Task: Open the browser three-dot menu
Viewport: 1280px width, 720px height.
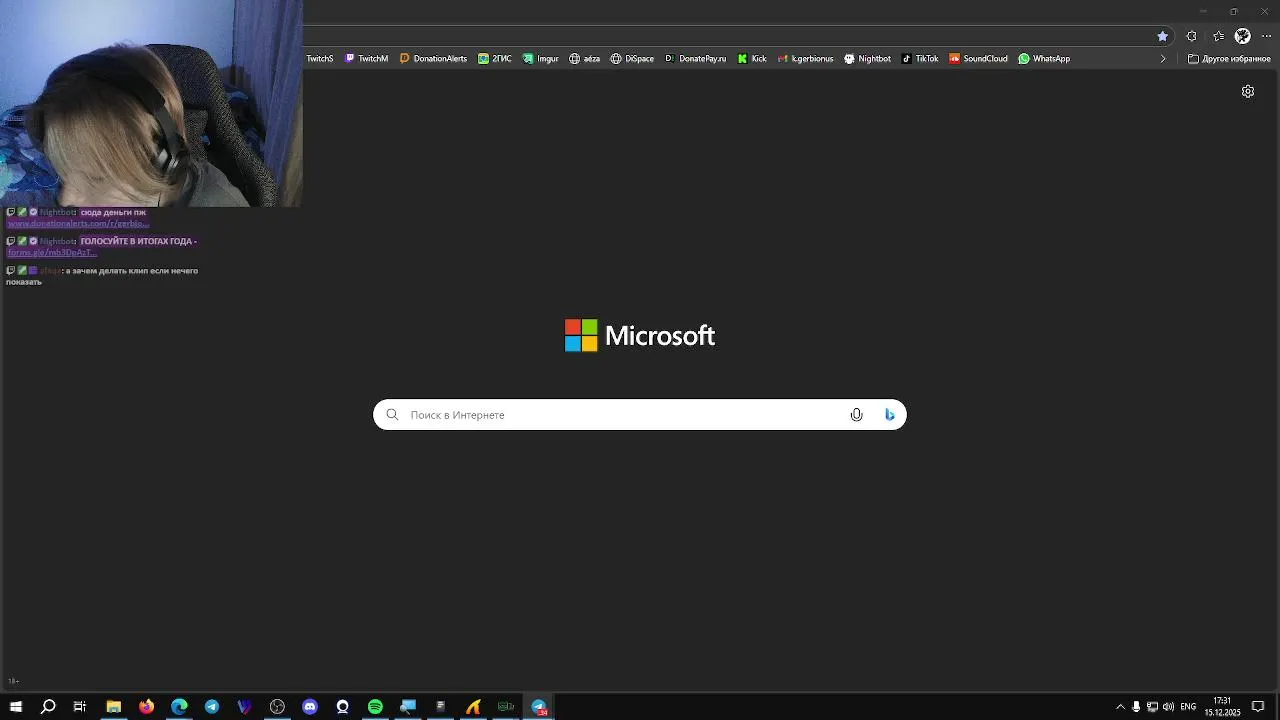Action: 1266,36
